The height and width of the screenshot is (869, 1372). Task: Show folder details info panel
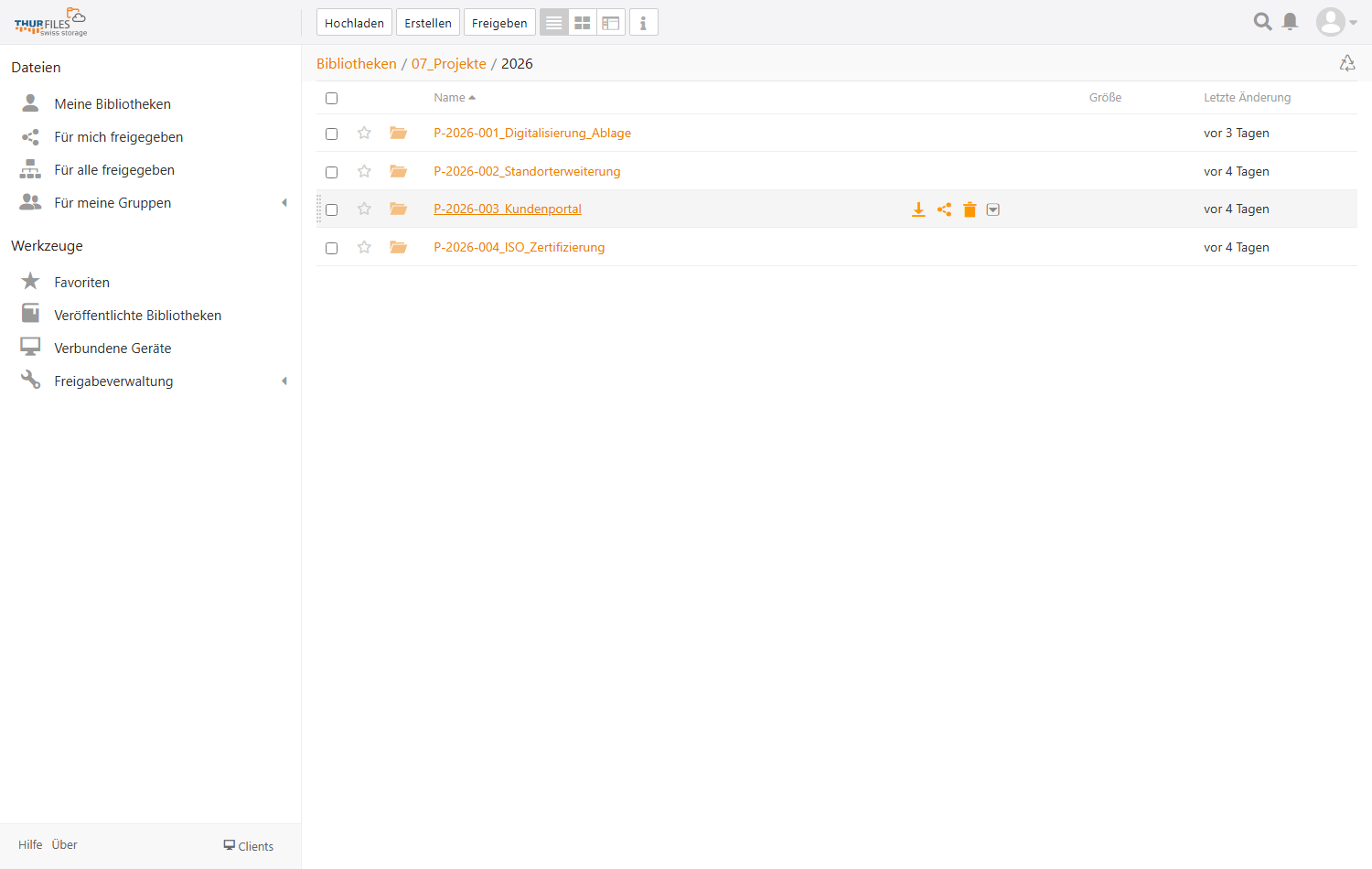tap(644, 23)
